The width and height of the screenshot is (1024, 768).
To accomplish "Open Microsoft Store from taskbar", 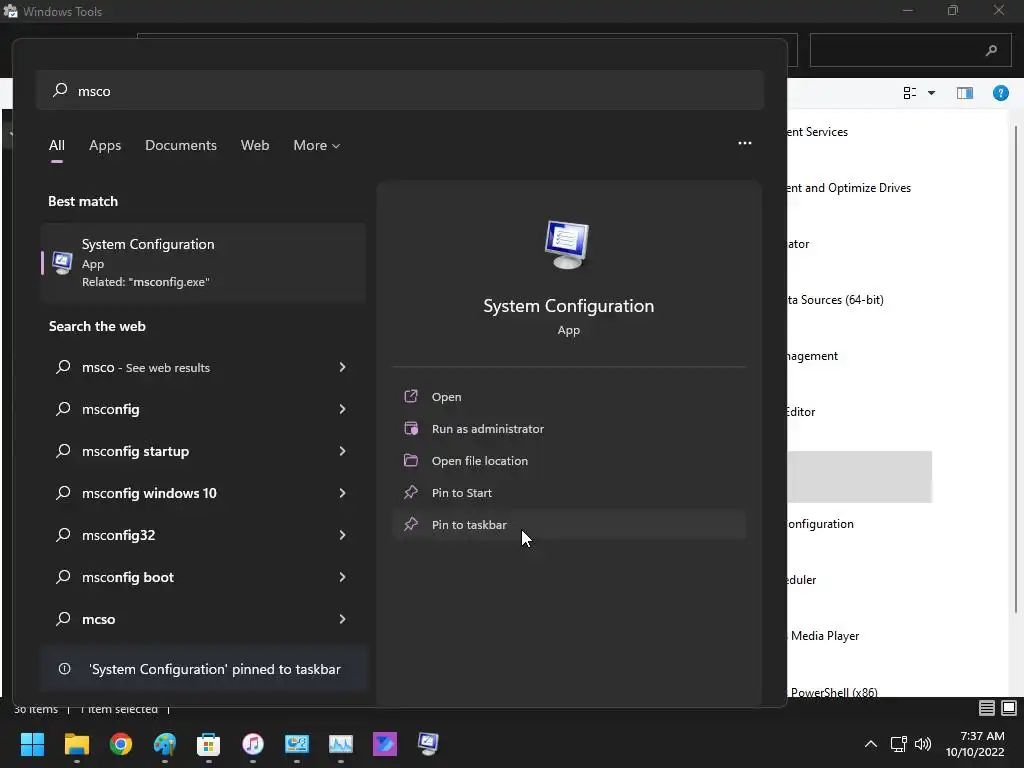I will click(x=208, y=744).
